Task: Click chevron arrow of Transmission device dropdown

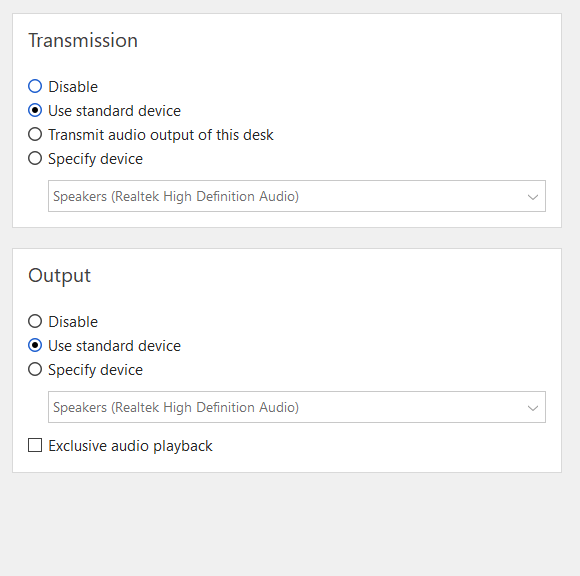Action: pos(533,197)
